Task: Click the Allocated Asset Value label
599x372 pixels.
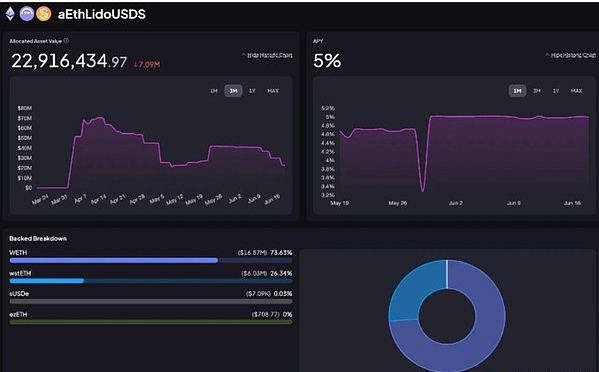Action: 36,41
